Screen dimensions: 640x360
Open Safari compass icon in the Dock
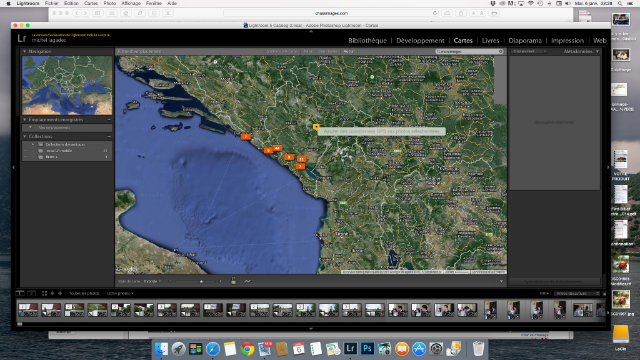pyautogui.click(x=213, y=349)
